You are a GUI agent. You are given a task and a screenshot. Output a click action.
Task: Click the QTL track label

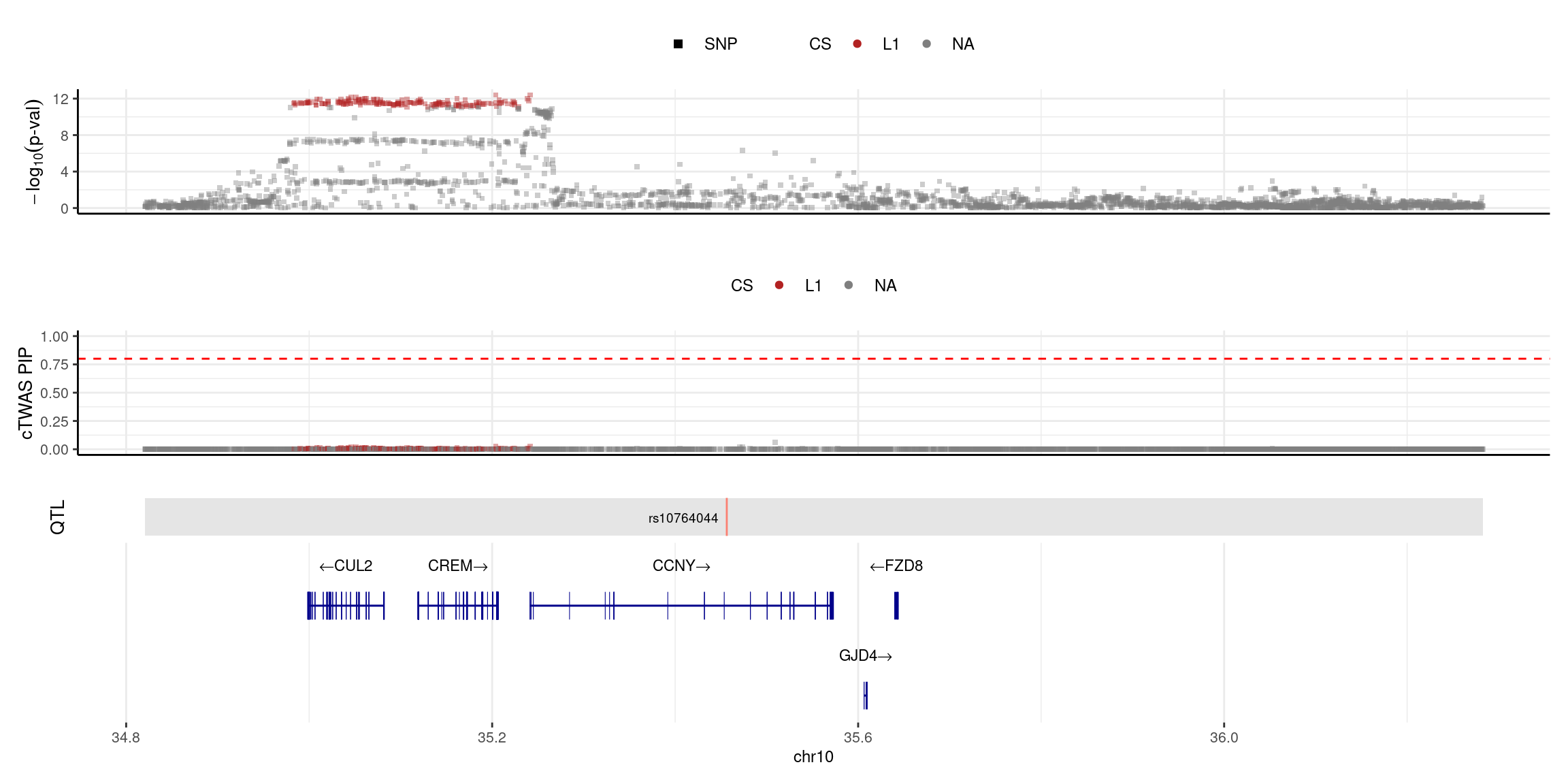pyautogui.click(x=57, y=517)
